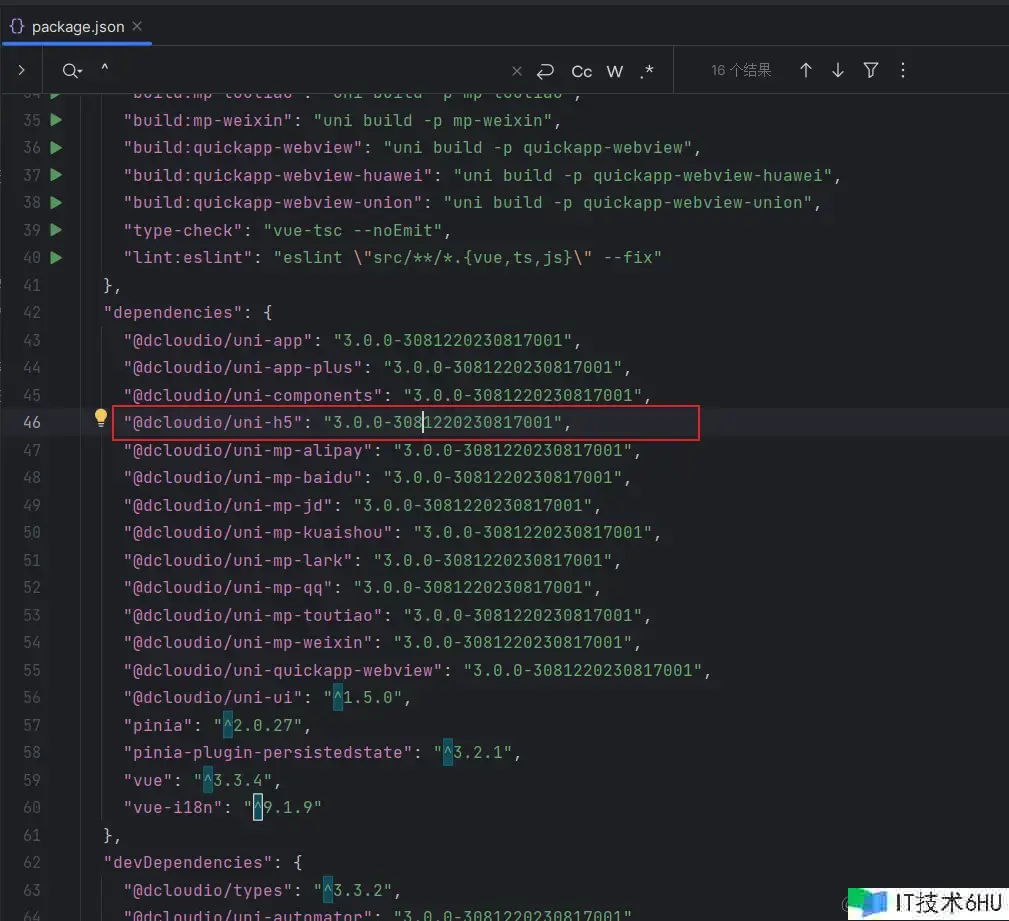Open more search options menu
The height and width of the screenshot is (921, 1009).
[903, 70]
